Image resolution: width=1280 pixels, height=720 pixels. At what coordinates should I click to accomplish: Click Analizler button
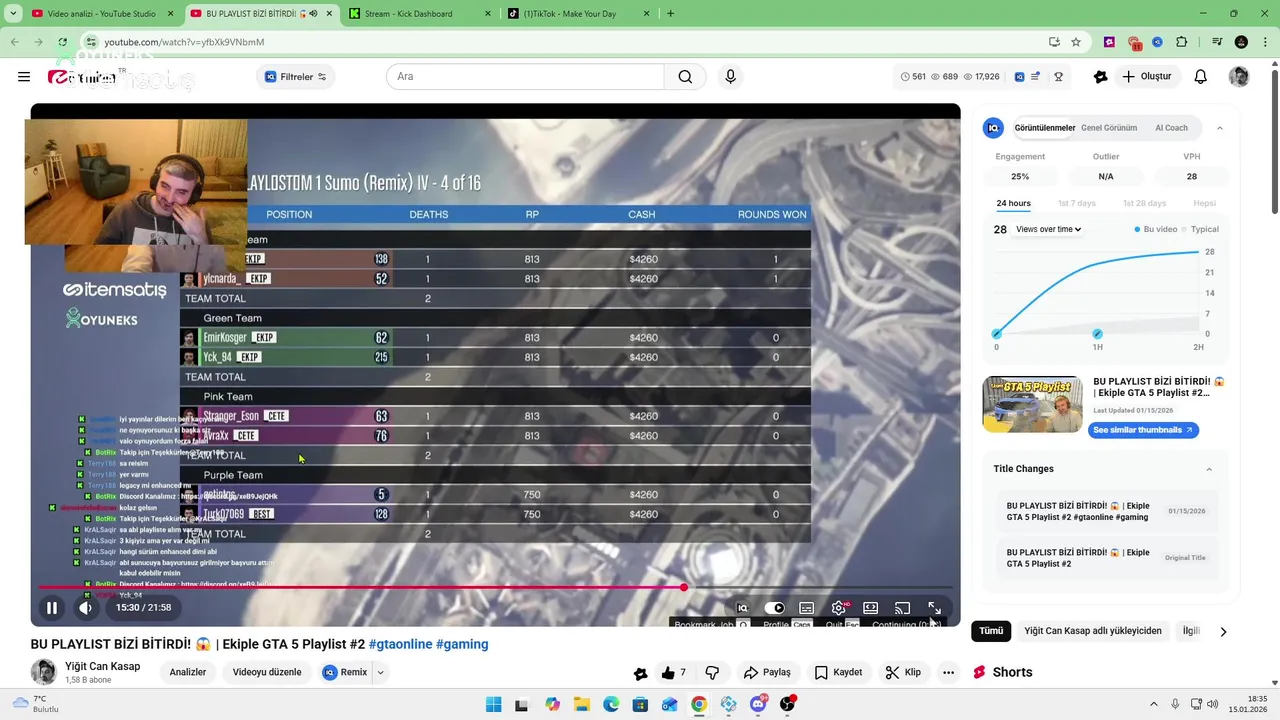click(188, 673)
